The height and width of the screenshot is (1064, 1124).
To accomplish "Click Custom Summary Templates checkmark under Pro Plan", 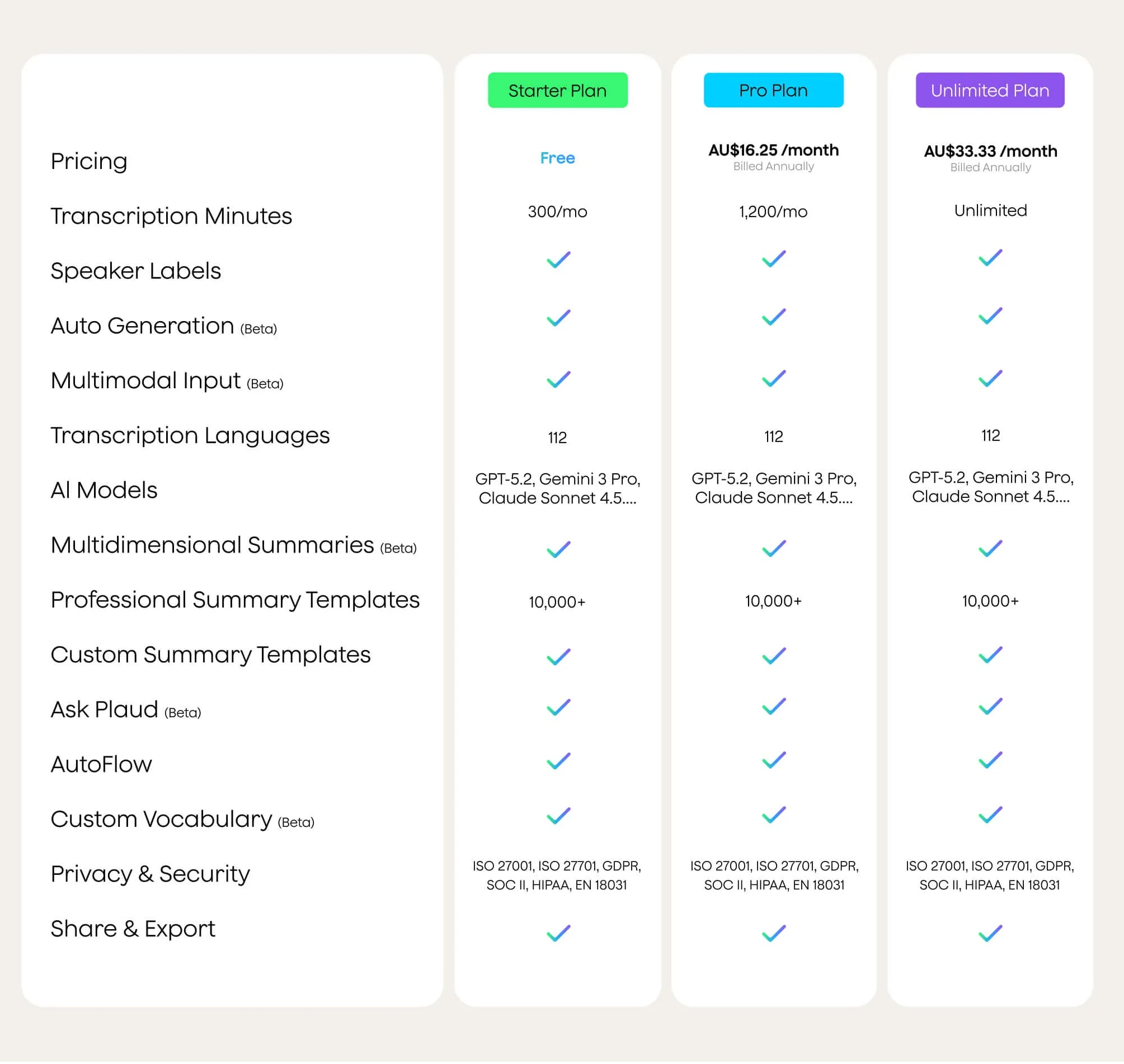I will tap(774, 656).
